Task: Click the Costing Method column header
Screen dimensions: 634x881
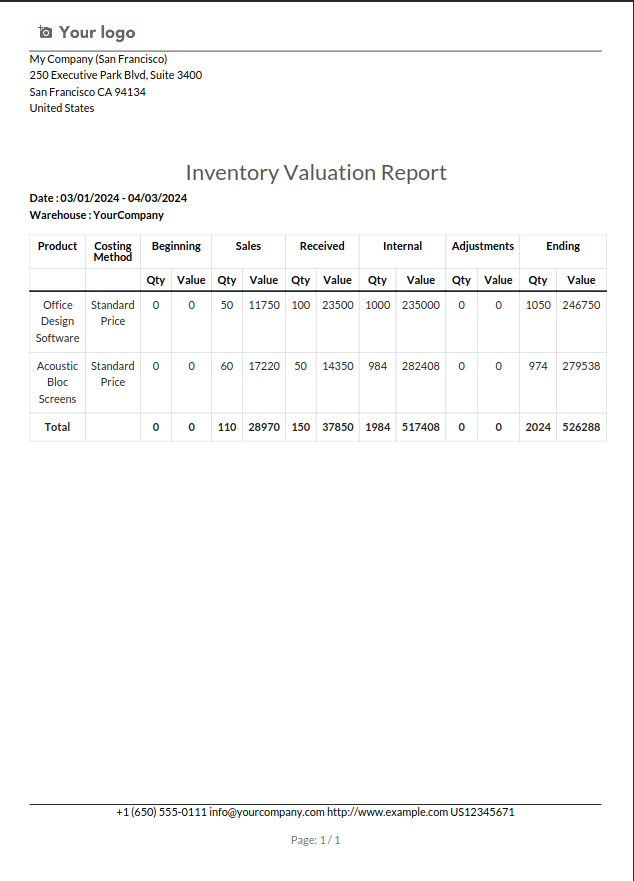Action: click(112, 251)
